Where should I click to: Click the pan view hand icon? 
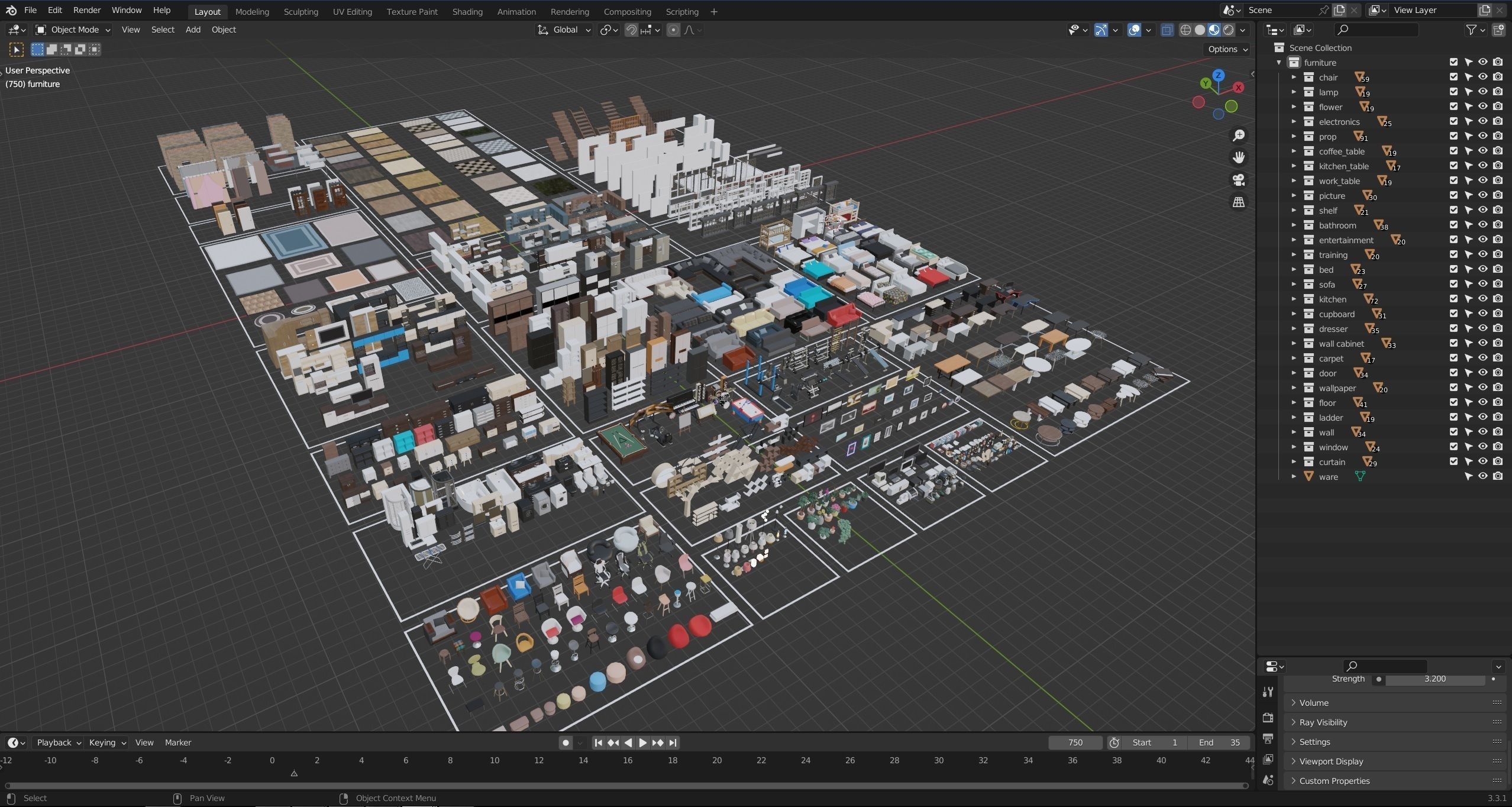point(1238,157)
